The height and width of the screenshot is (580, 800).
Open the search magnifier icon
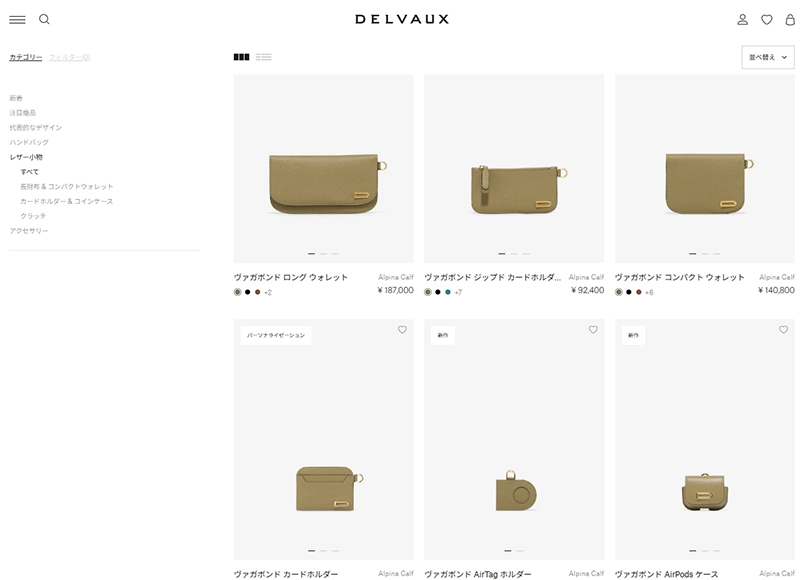[x=44, y=19]
